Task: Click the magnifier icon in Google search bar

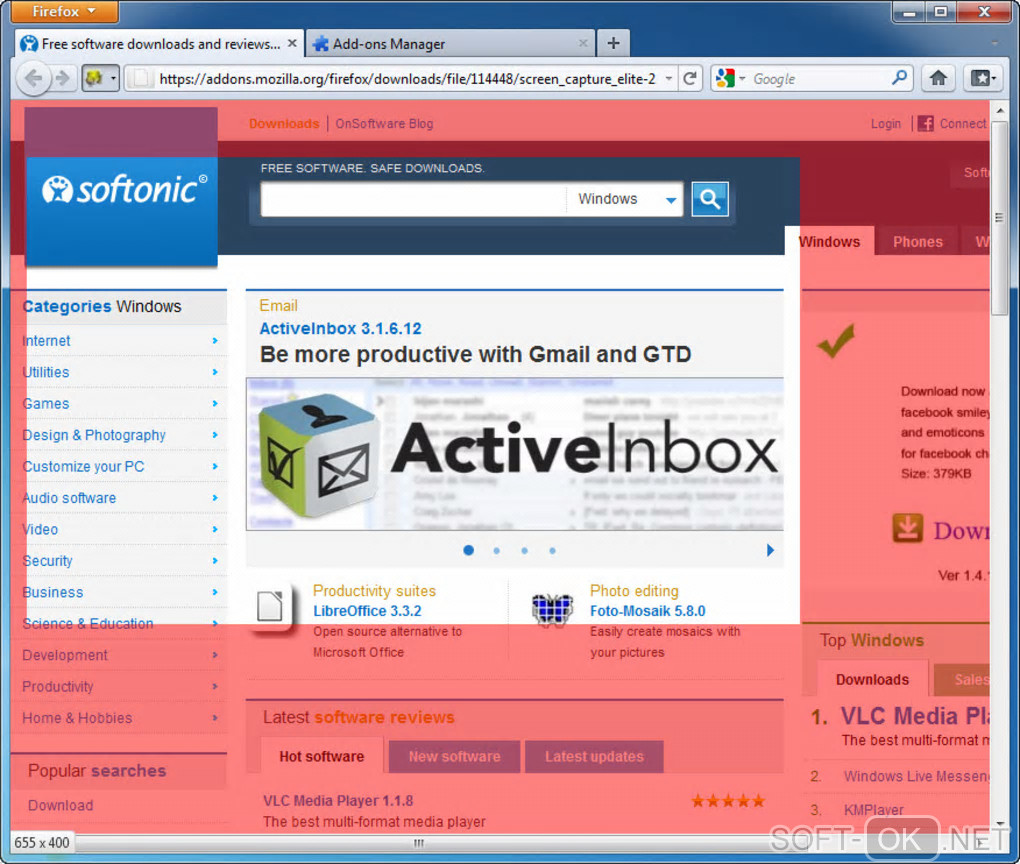Action: point(900,78)
